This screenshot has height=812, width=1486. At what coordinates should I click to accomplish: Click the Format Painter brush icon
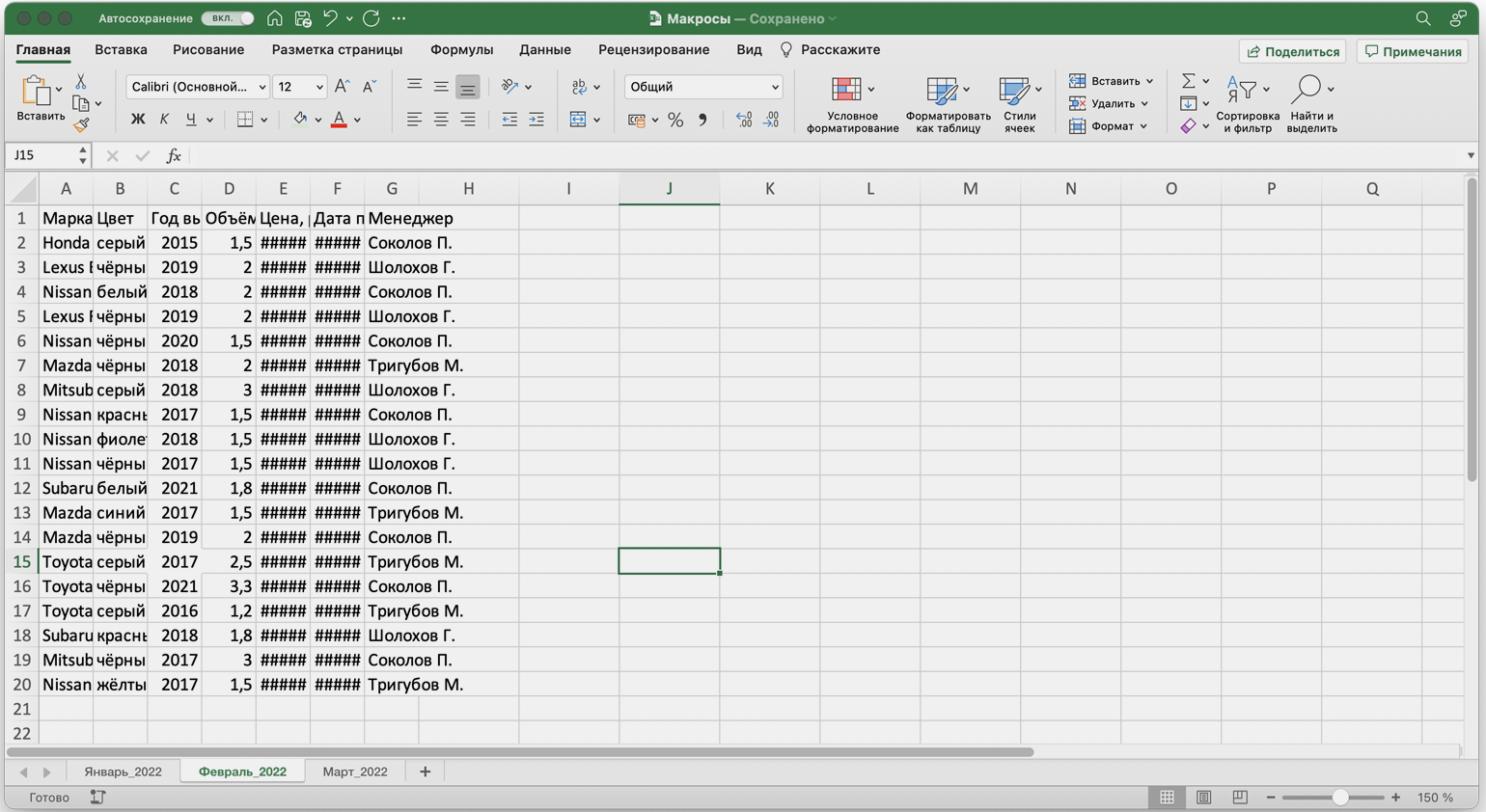81,124
